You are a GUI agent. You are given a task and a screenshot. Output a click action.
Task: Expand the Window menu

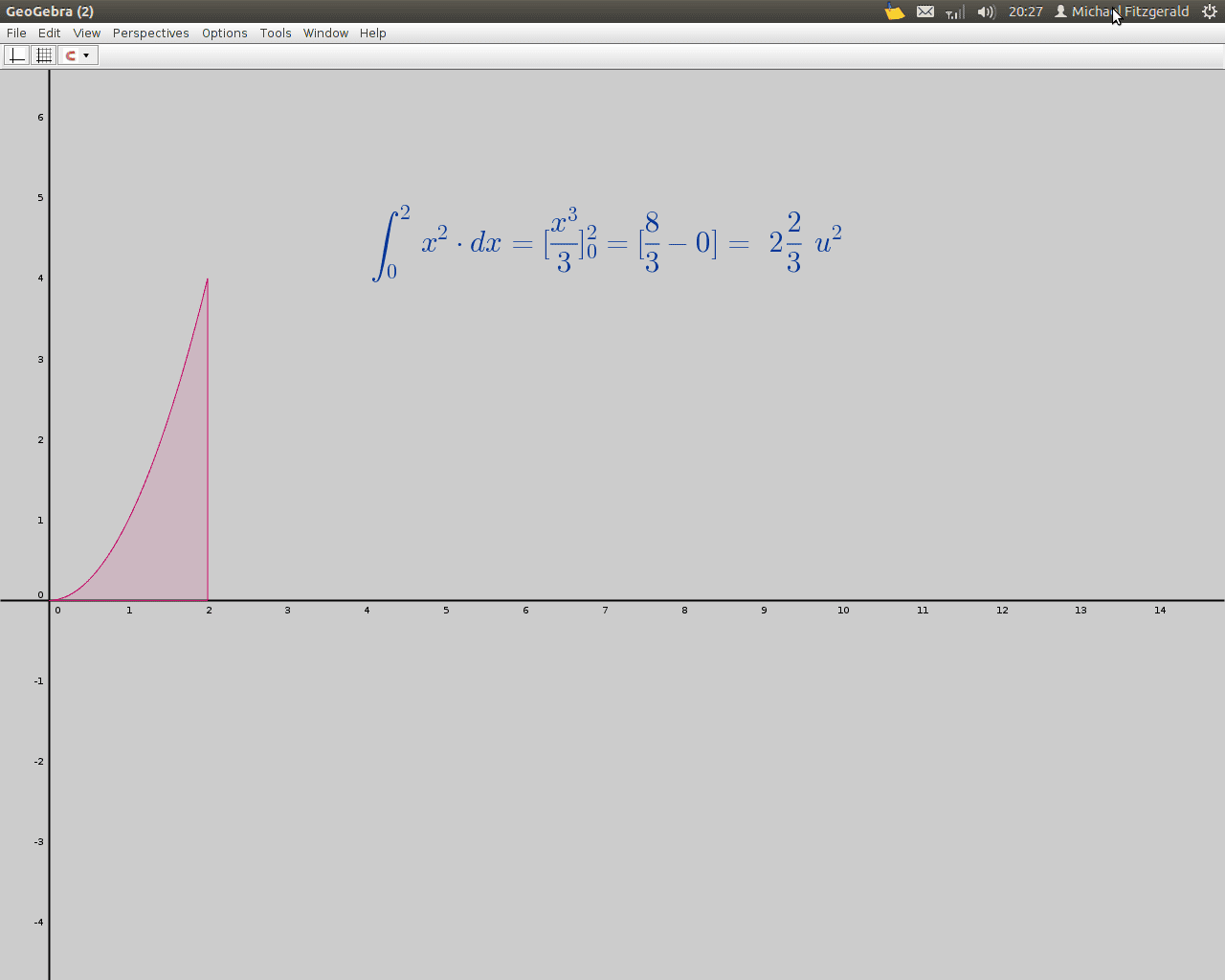point(325,33)
